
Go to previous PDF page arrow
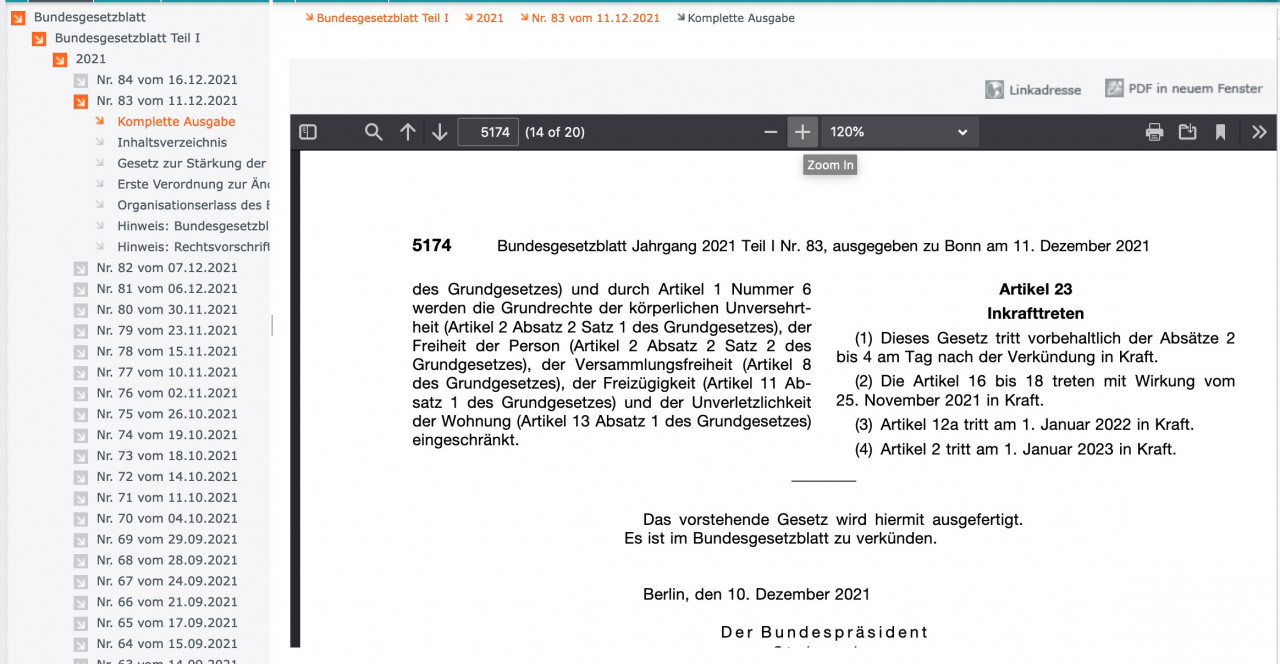click(407, 132)
